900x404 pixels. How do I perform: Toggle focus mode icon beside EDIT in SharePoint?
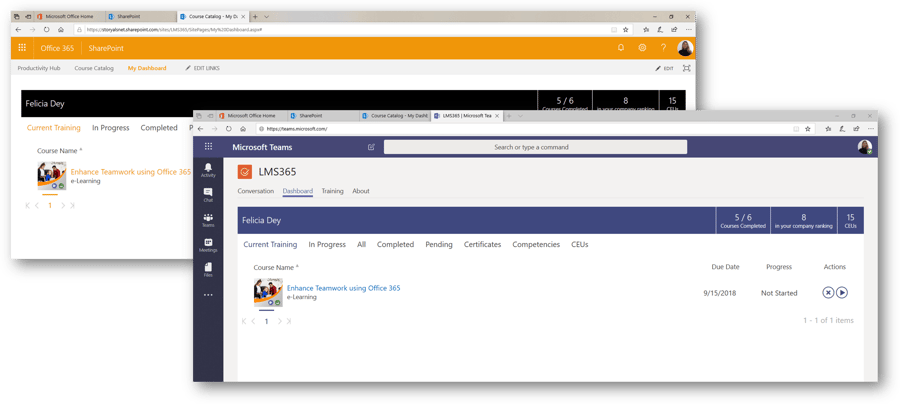tap(686, 68)
